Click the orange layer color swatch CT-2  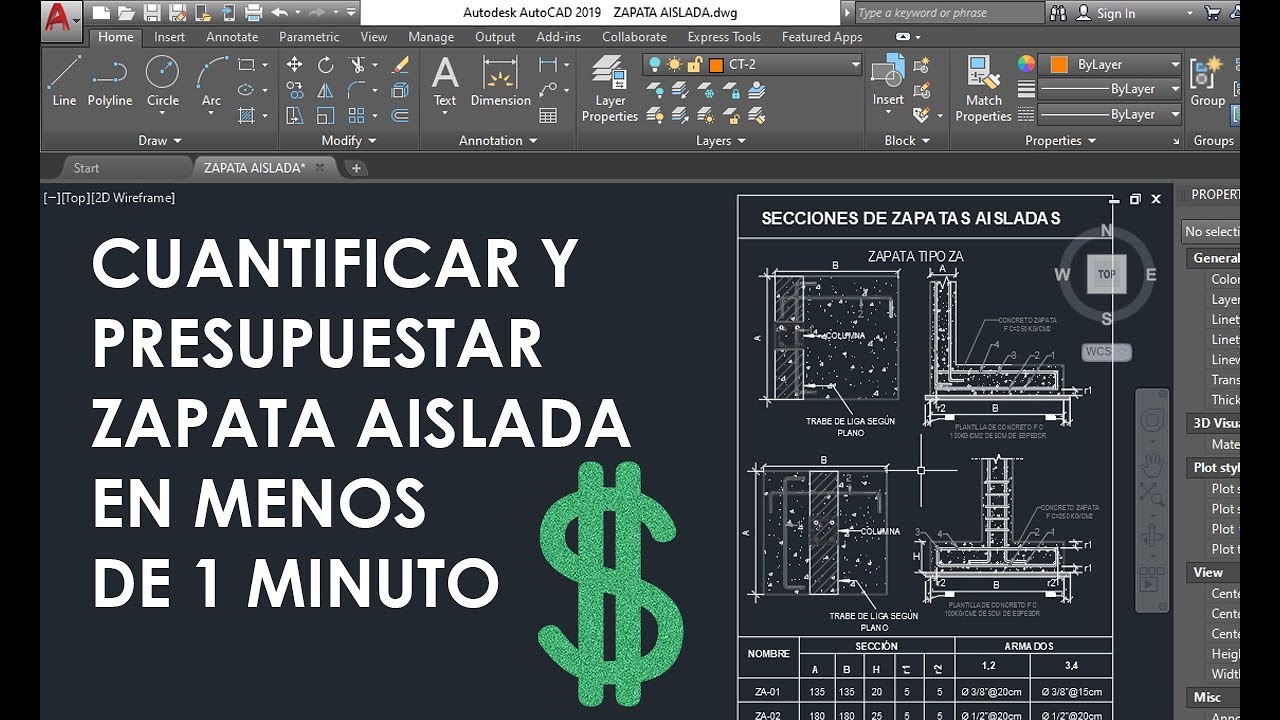[715, 65]
